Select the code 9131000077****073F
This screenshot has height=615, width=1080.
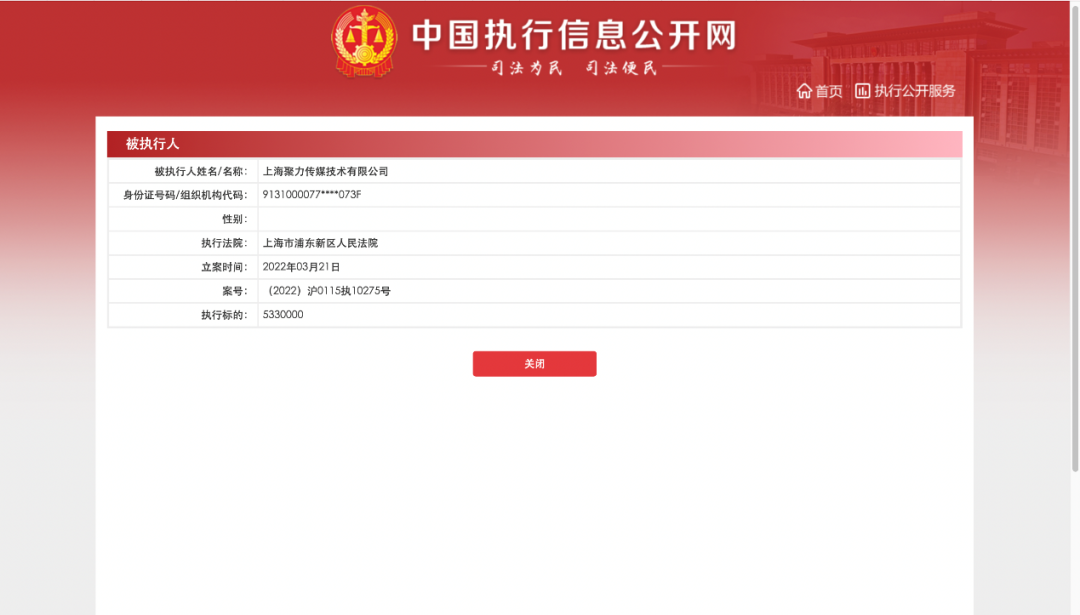(x=311, y=195)
